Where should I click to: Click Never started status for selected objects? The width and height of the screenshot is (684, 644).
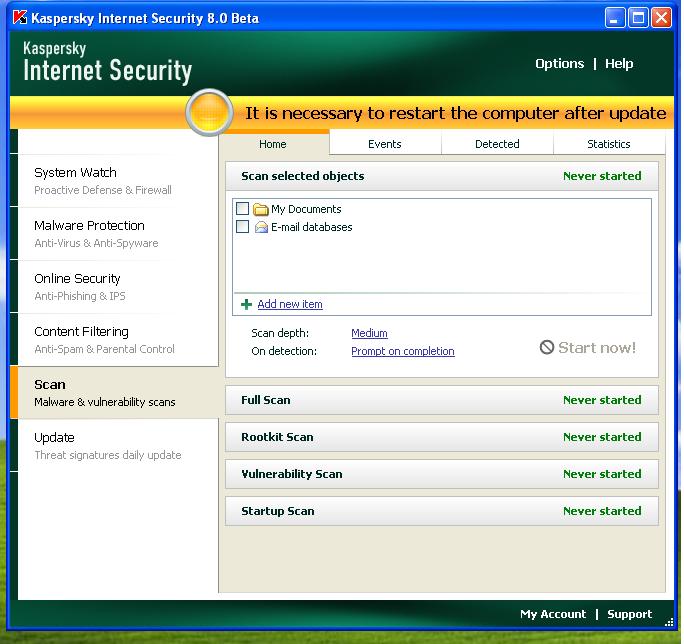point(602,176)
